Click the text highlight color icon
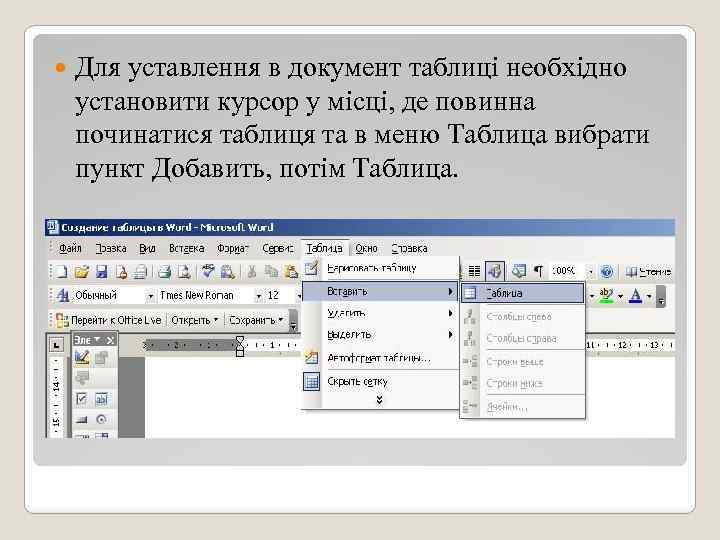The image size is (720, 540). point(606,295)
